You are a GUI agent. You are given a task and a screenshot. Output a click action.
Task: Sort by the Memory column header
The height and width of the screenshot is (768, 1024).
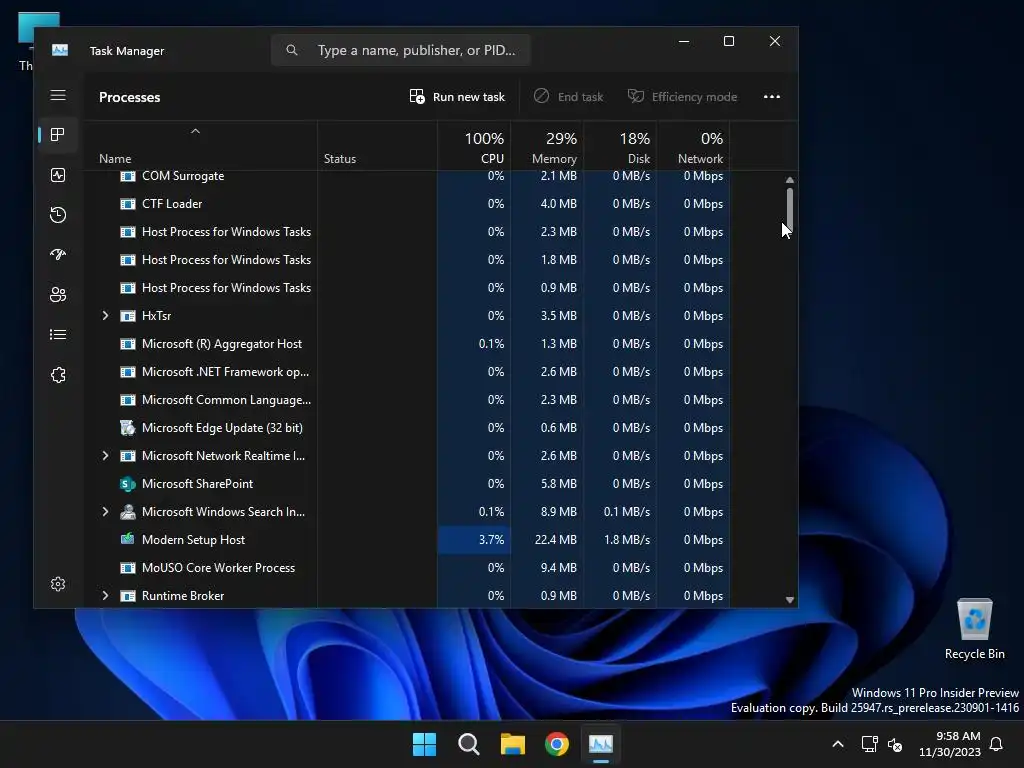pos(547,147)
